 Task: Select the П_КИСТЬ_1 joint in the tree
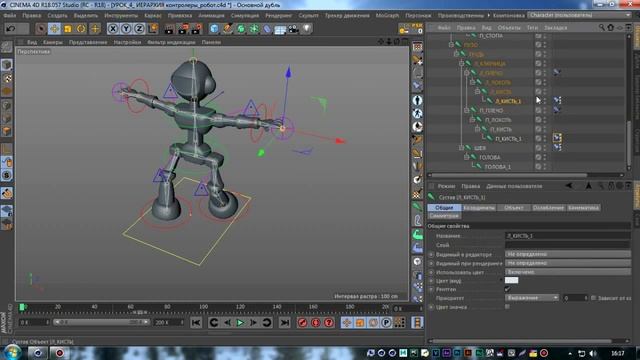click(x=508, y=139)
